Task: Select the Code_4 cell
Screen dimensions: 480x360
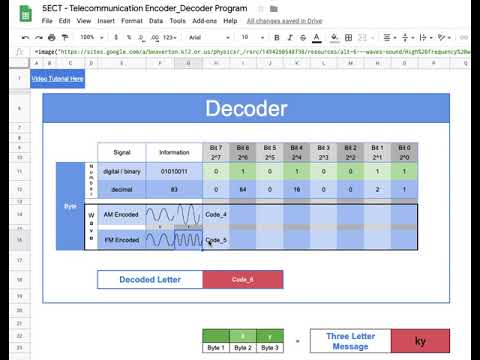Action: 216,215
